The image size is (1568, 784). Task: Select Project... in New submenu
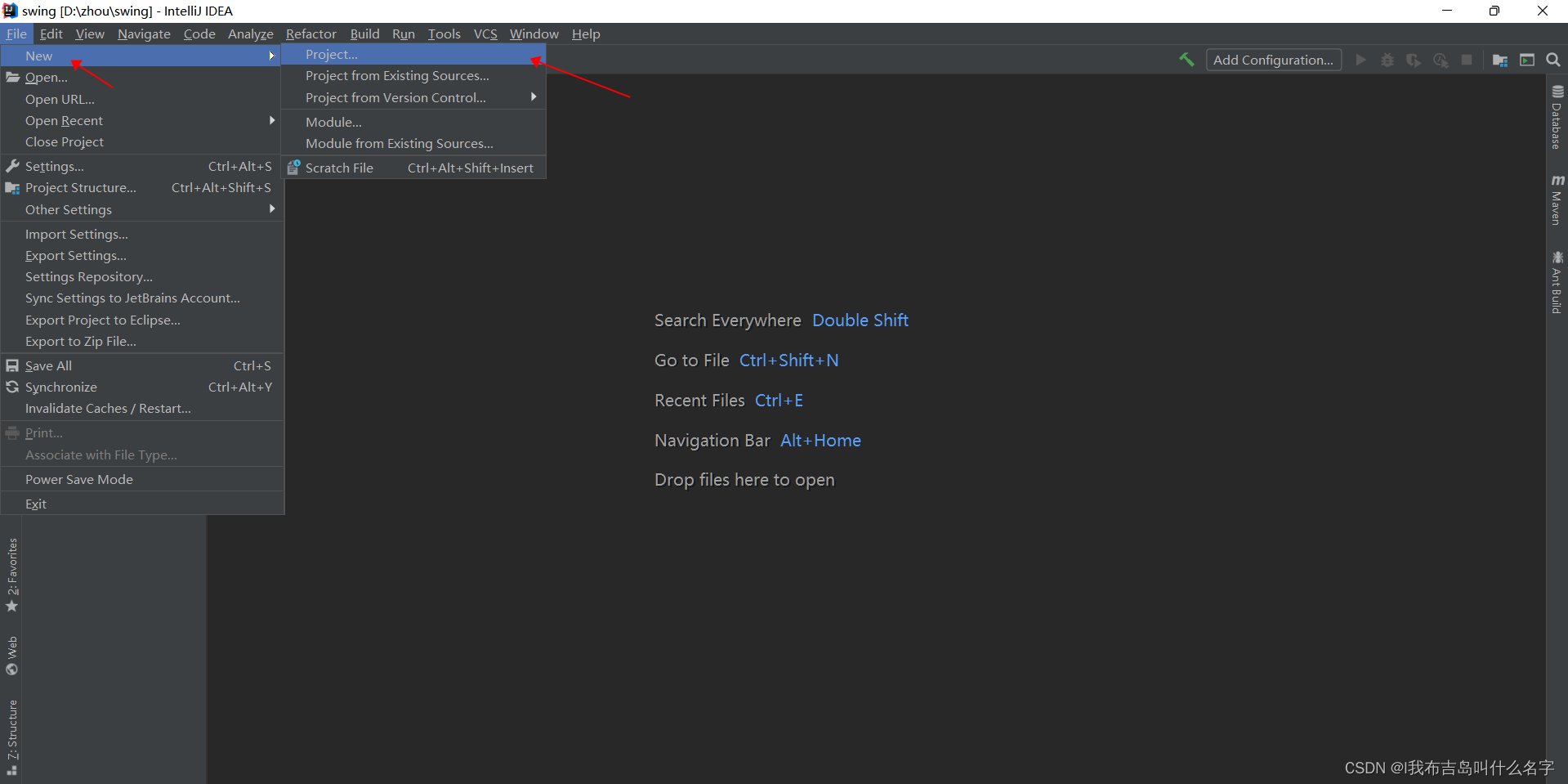pyautogui.click(x=413, y=55)
